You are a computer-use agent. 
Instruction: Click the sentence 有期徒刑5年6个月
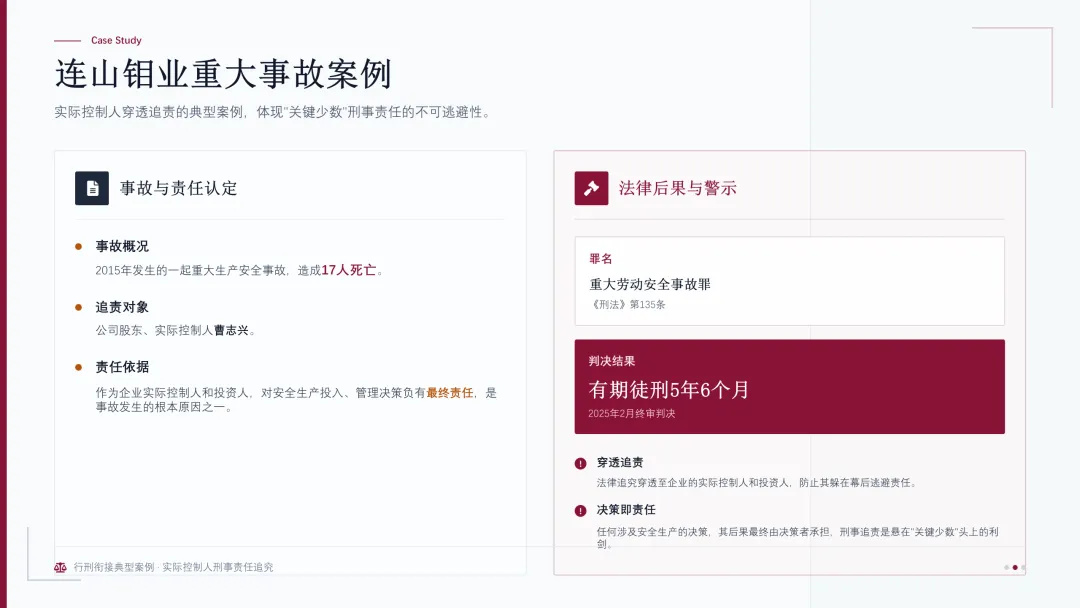tap(669, 390)
